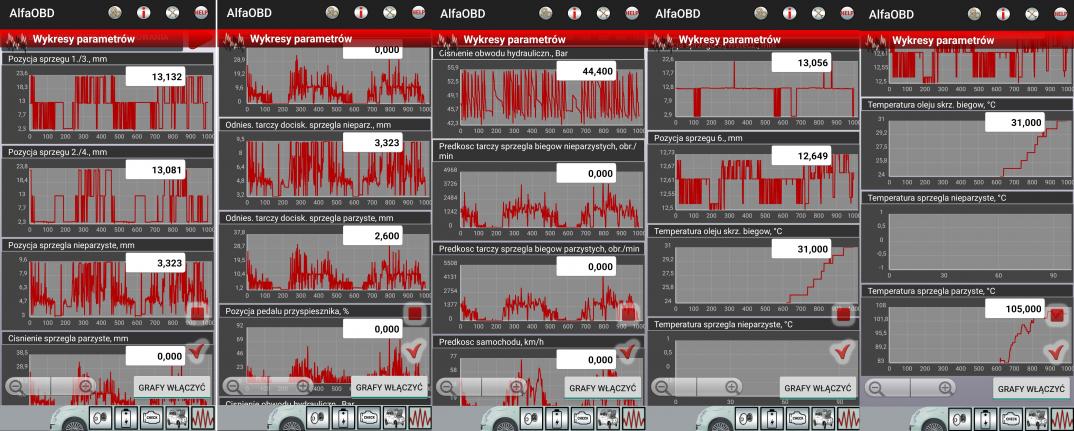Toggle red checkmark on Predkosc samochodu screen

(x=628, y=351)
